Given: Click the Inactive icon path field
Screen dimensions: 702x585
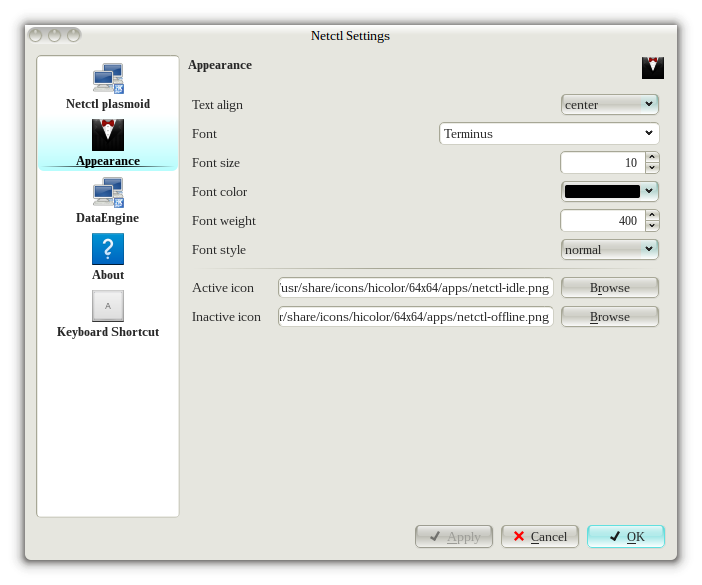Looking at the screenshot, I should 415,317.
